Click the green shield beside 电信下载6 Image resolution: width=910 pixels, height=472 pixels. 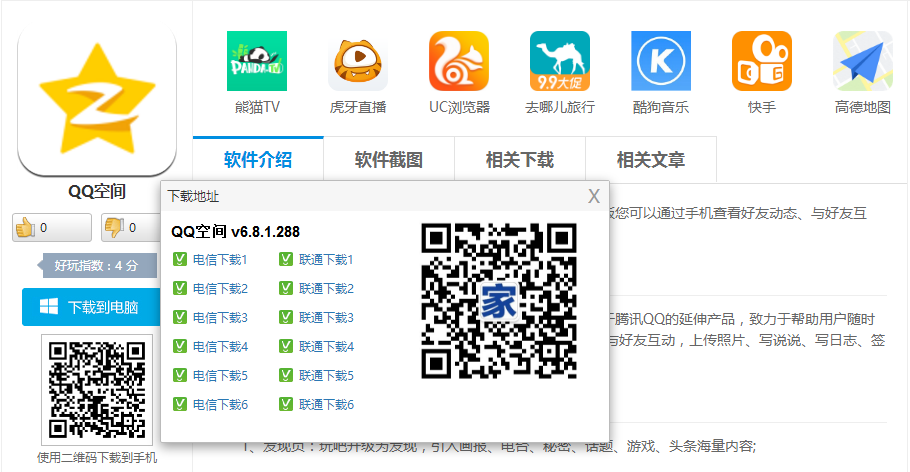(179, 404)
